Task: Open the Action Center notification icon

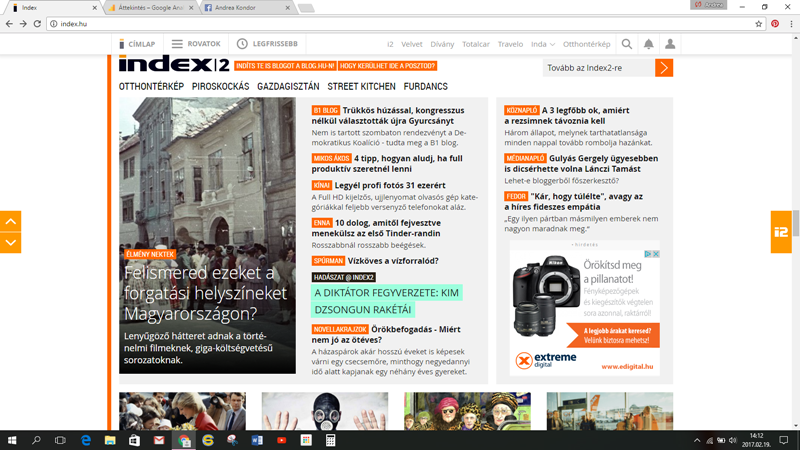Action: click(784, 440)
